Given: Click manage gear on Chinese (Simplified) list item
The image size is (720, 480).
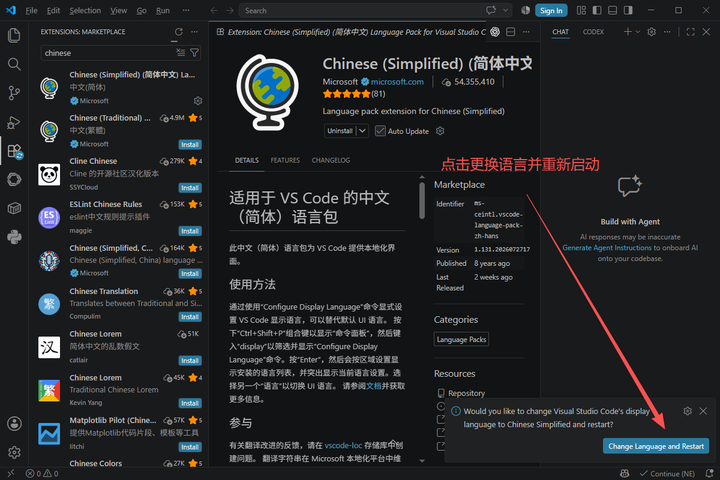Looking at the screenshot, I should tap(198, 101).
